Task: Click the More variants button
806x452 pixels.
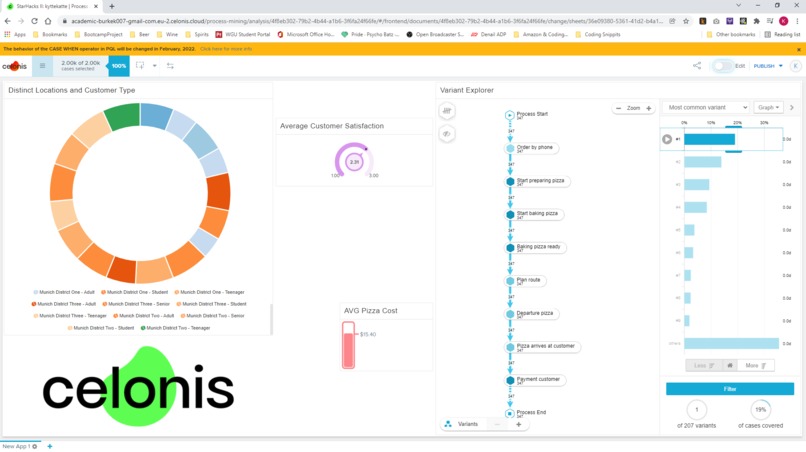Action: (756, 366)
